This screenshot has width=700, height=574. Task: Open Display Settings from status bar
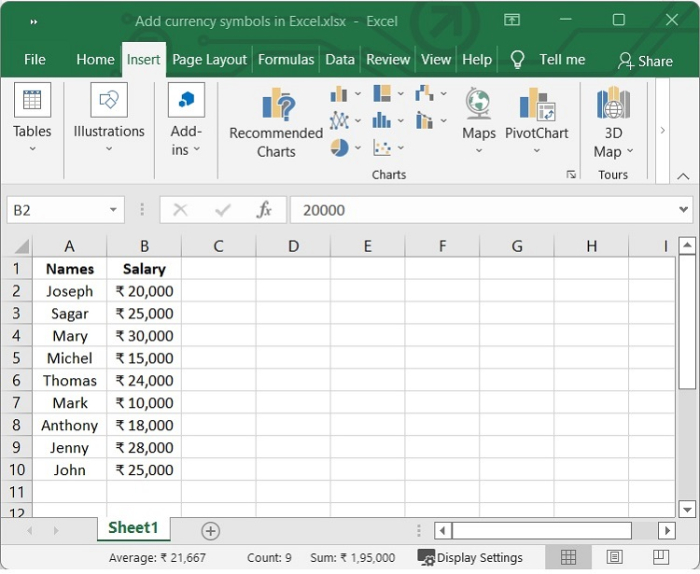470,558
